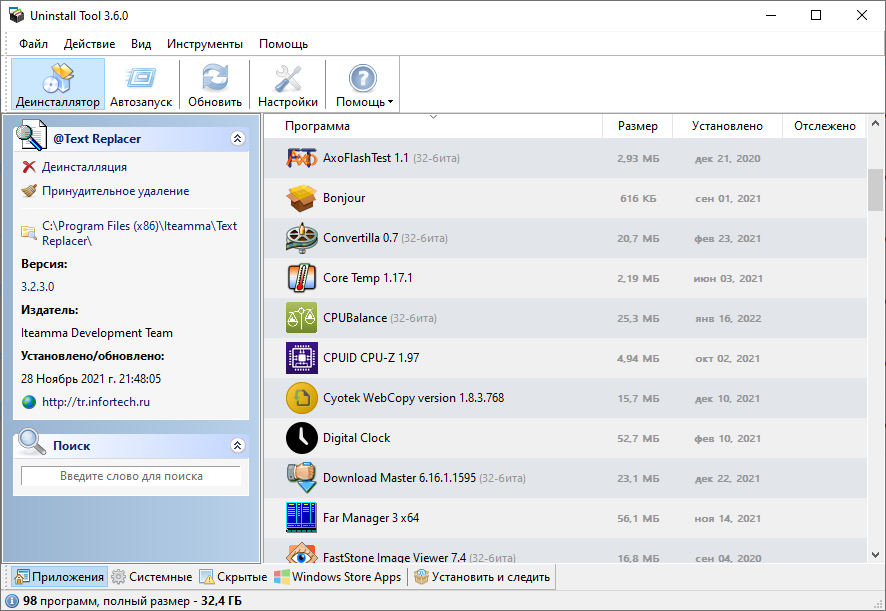Click the Uninstall Tool title bar icon
This screenshot has width=886, height=611.
[16, 15]
